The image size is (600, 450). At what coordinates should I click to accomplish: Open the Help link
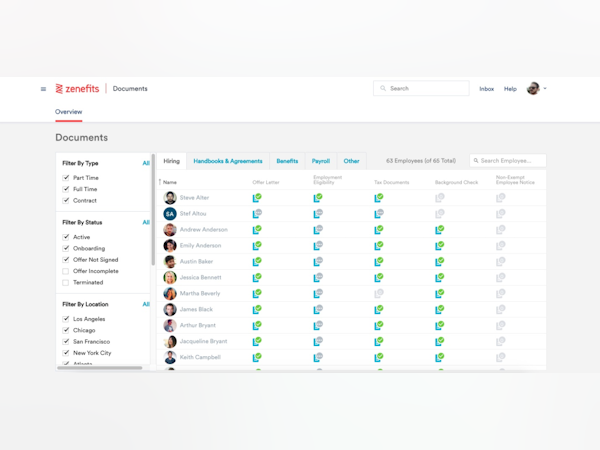510,89
